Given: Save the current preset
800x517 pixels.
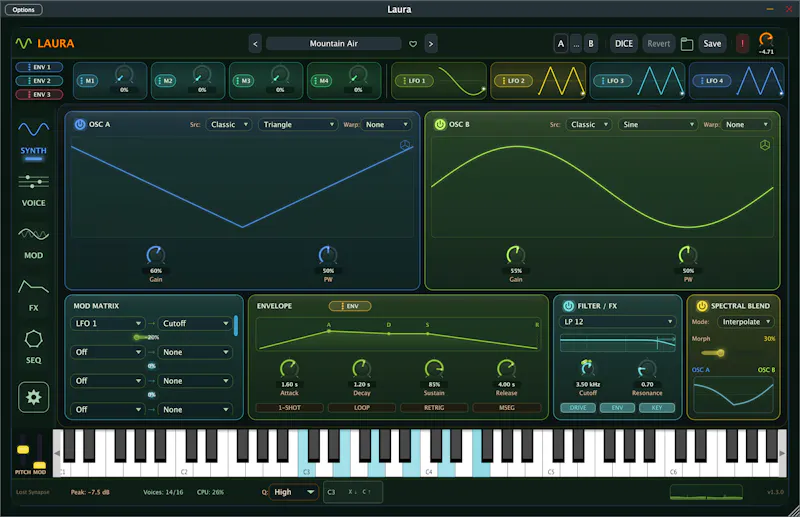Looking at the screenshot, I should 712,44.
